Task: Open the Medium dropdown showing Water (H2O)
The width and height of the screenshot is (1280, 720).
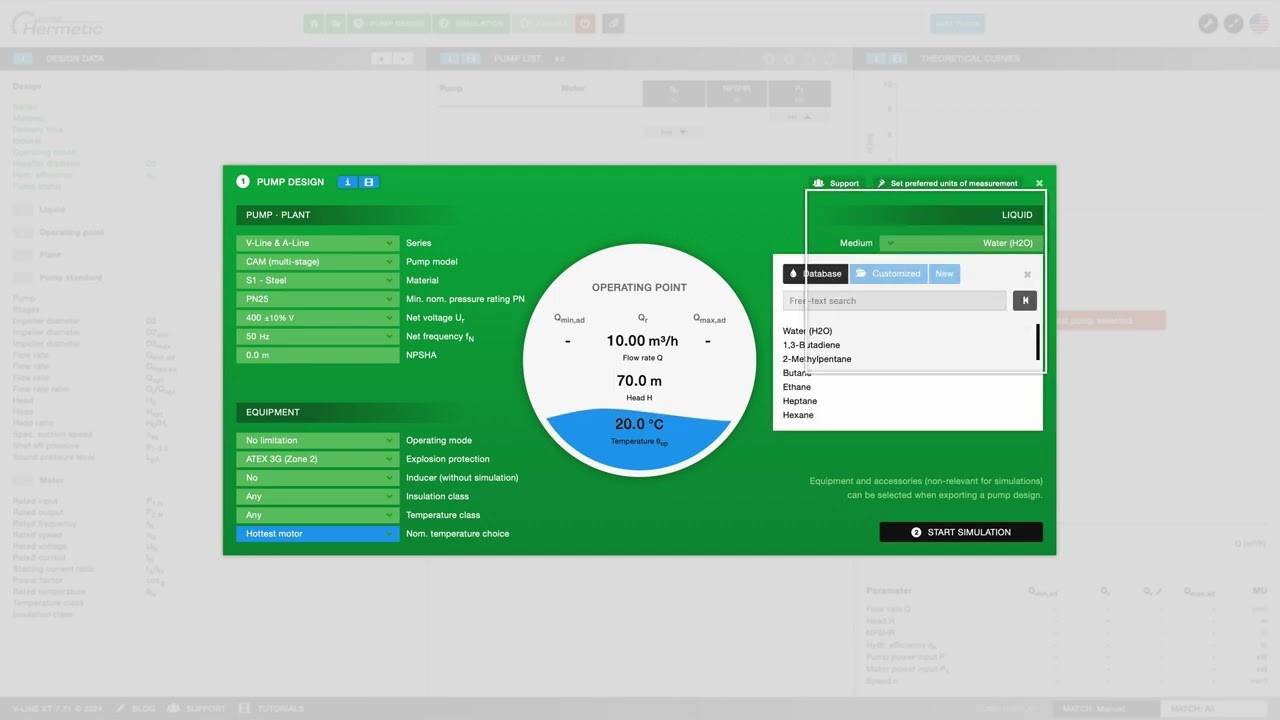Action: [961, 243]
